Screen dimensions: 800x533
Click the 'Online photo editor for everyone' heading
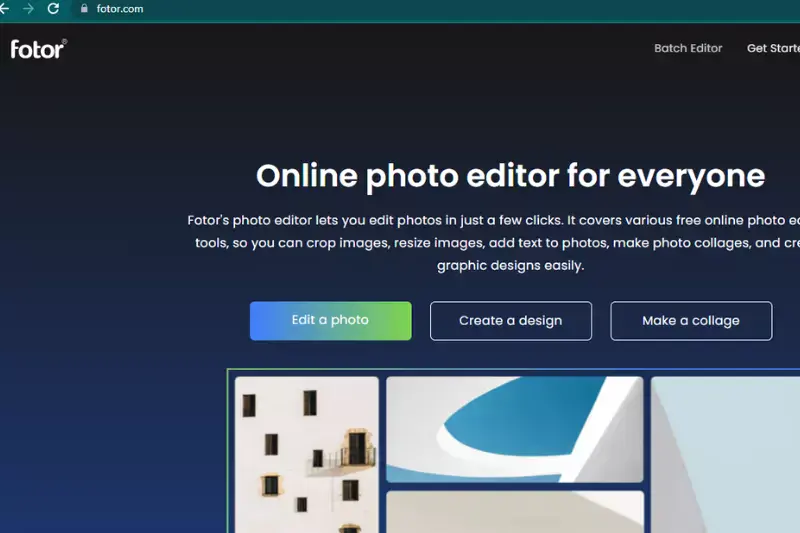pos(510,176)
